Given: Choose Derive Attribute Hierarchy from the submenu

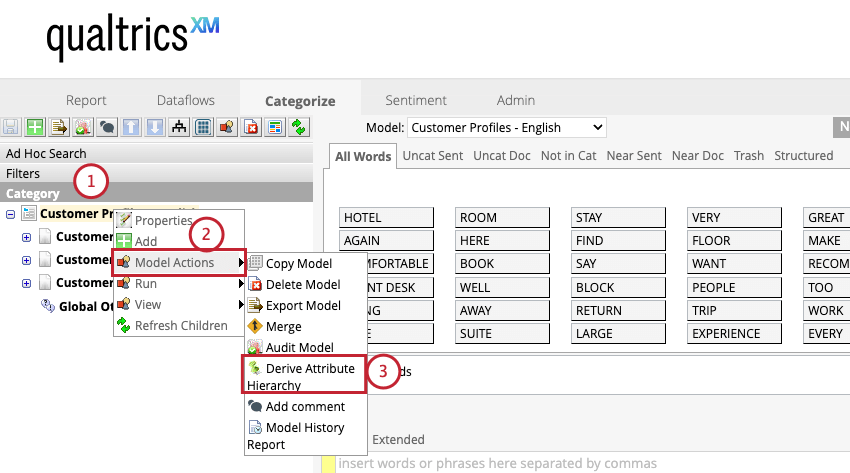Looking at the screenshot, I should click(301, 376).
